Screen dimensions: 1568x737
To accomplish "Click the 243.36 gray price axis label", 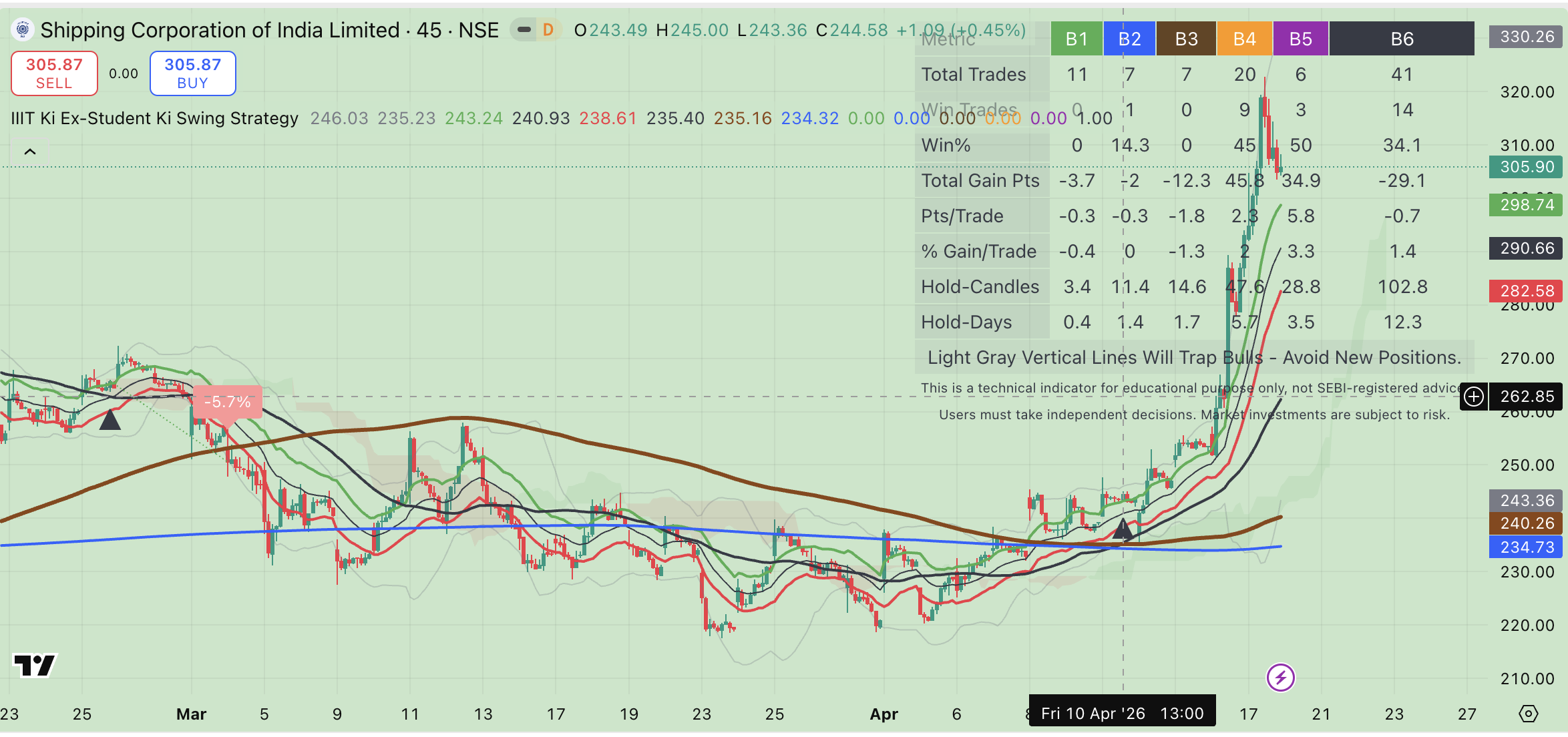I will tap(1527, 501).
